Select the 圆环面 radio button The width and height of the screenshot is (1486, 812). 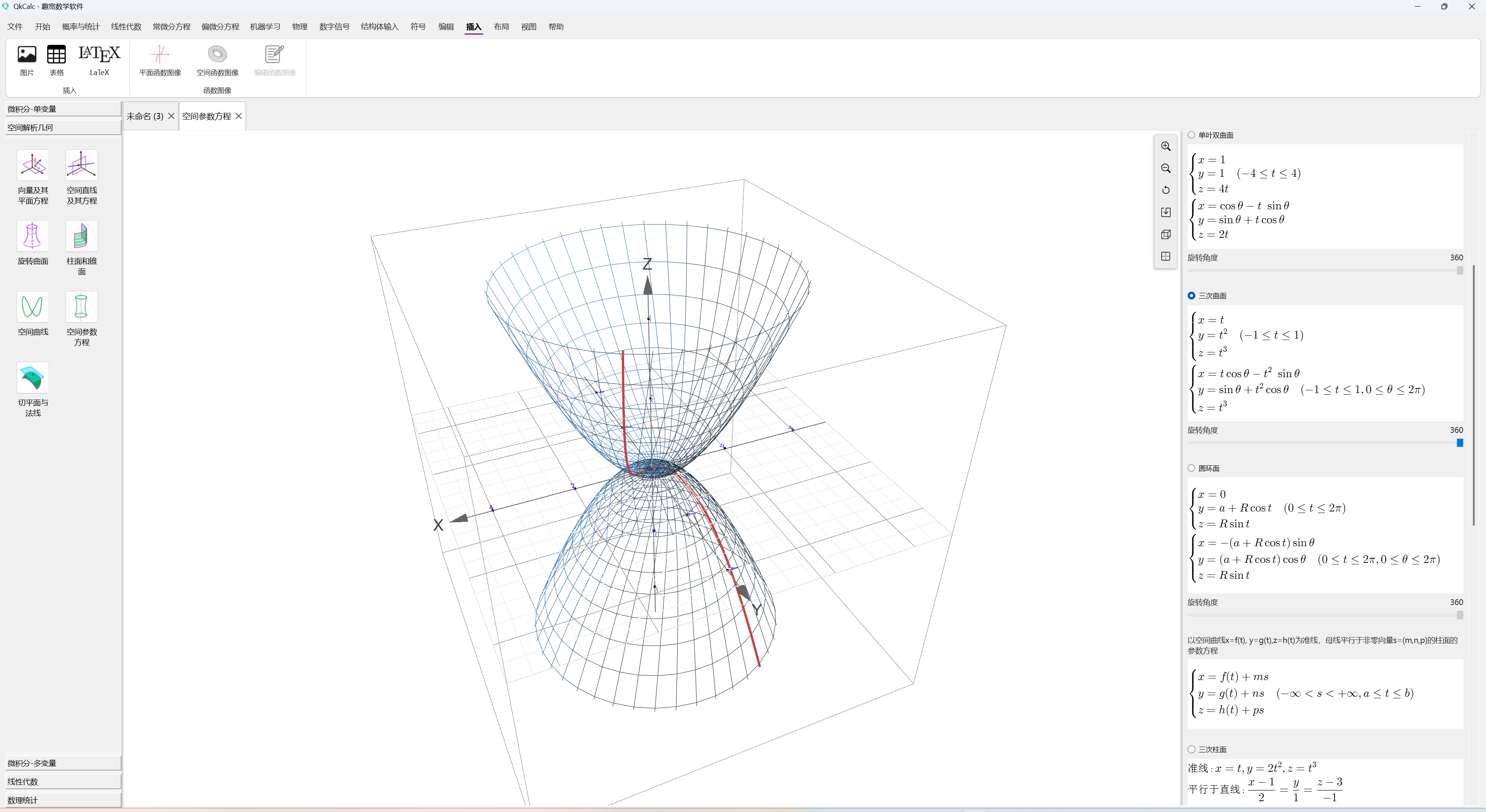click(1191, 468)
